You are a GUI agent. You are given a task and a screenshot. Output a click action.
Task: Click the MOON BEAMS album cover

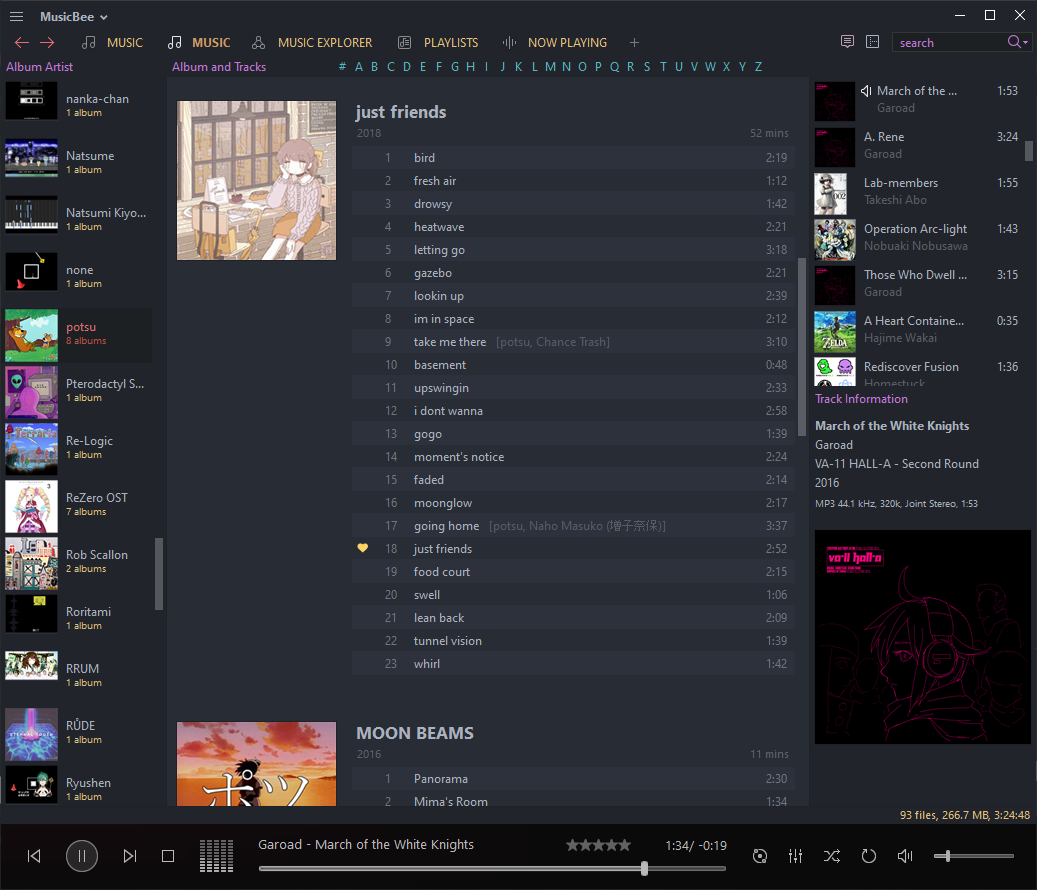pos(257,764)
